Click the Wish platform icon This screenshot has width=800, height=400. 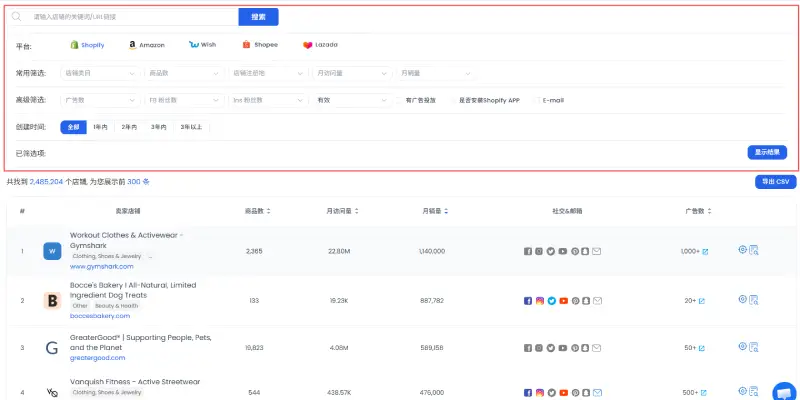point(193,45)
